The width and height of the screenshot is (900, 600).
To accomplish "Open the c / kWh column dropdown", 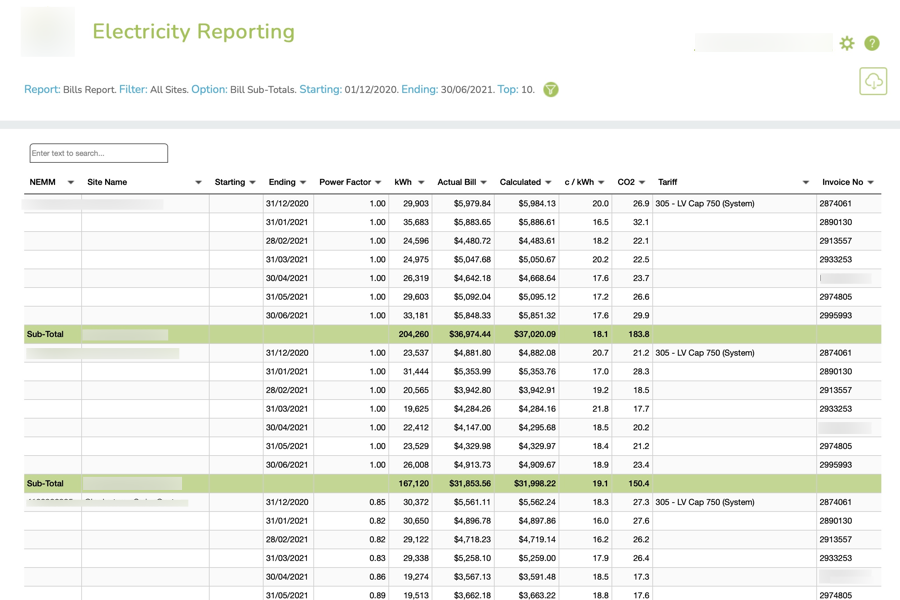I will [601, 183].
